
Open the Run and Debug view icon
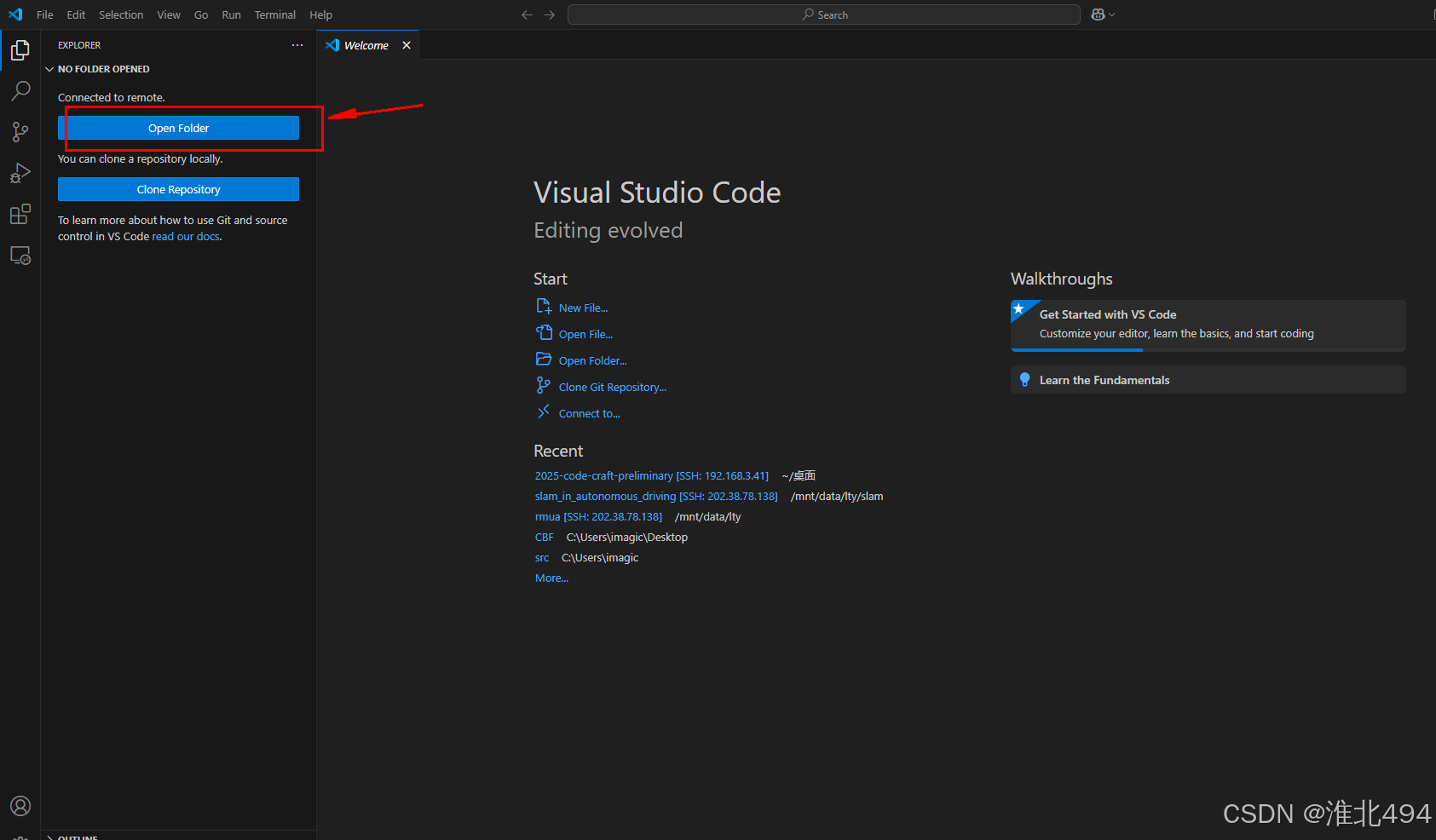(20, 173)
